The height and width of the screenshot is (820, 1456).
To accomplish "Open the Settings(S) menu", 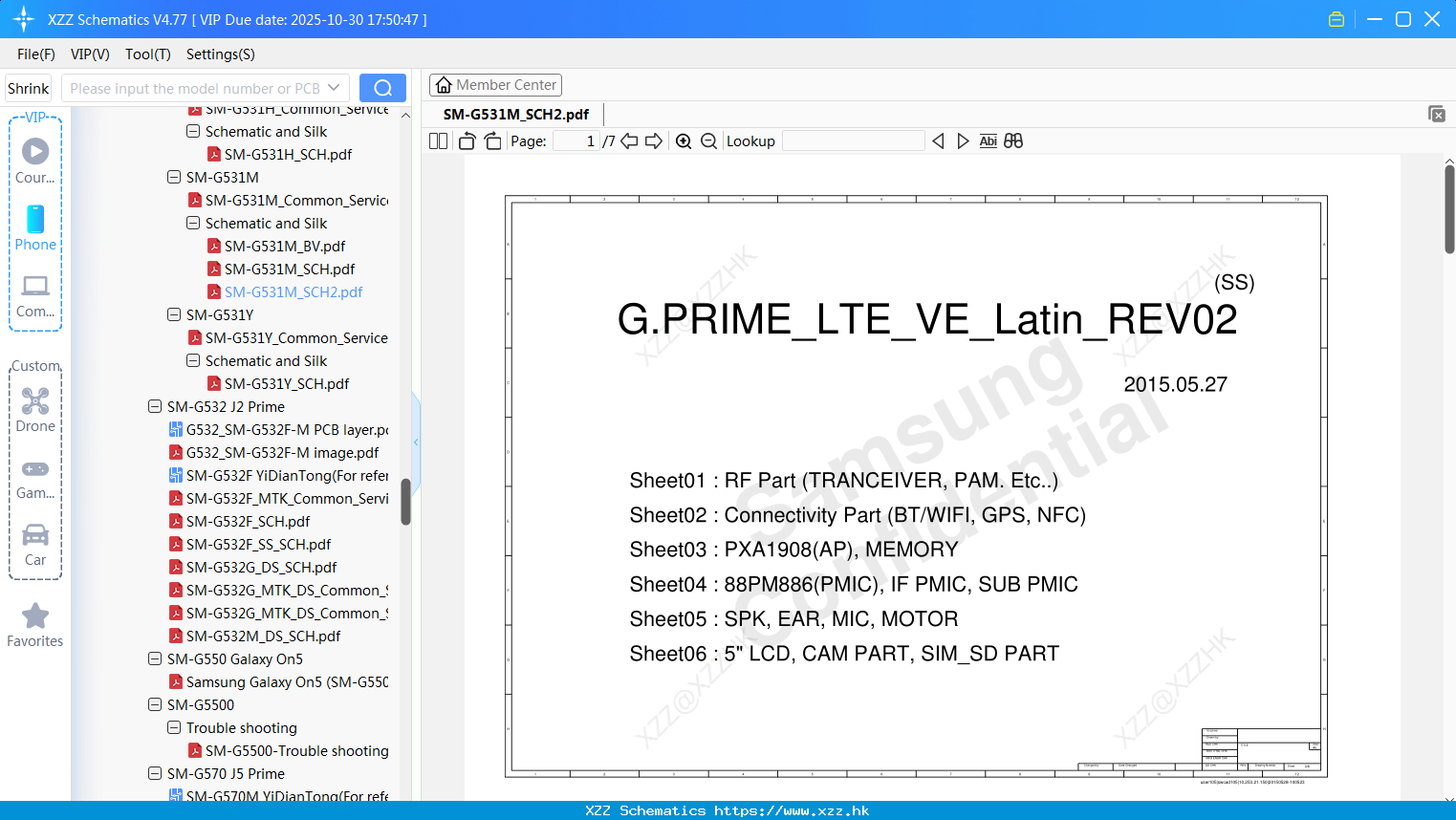I will [x=221, y=54].
